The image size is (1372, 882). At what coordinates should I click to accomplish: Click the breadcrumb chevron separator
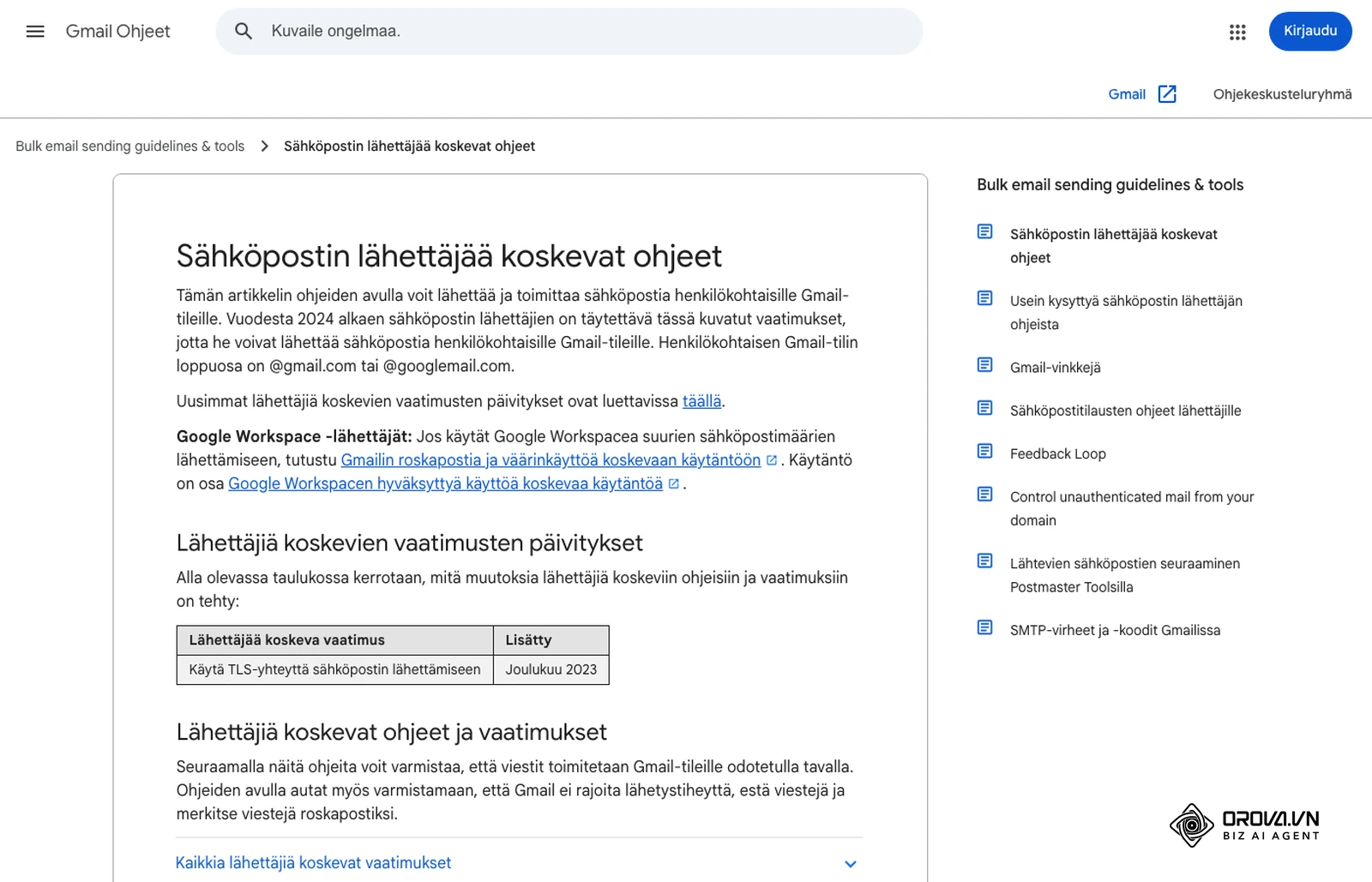(x=264, y=147)
